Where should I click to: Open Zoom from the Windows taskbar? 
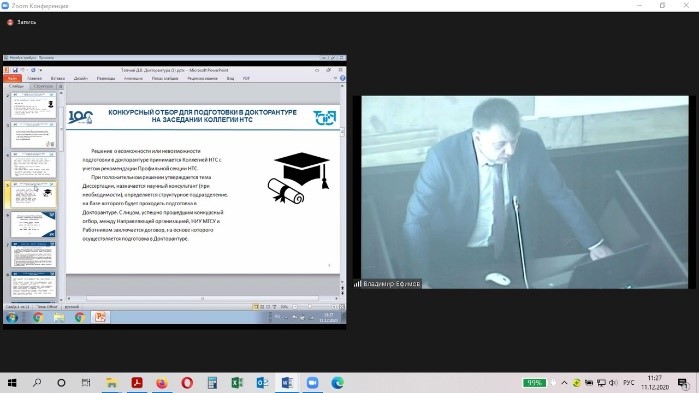pyautogui.click(x=312, y=383)
